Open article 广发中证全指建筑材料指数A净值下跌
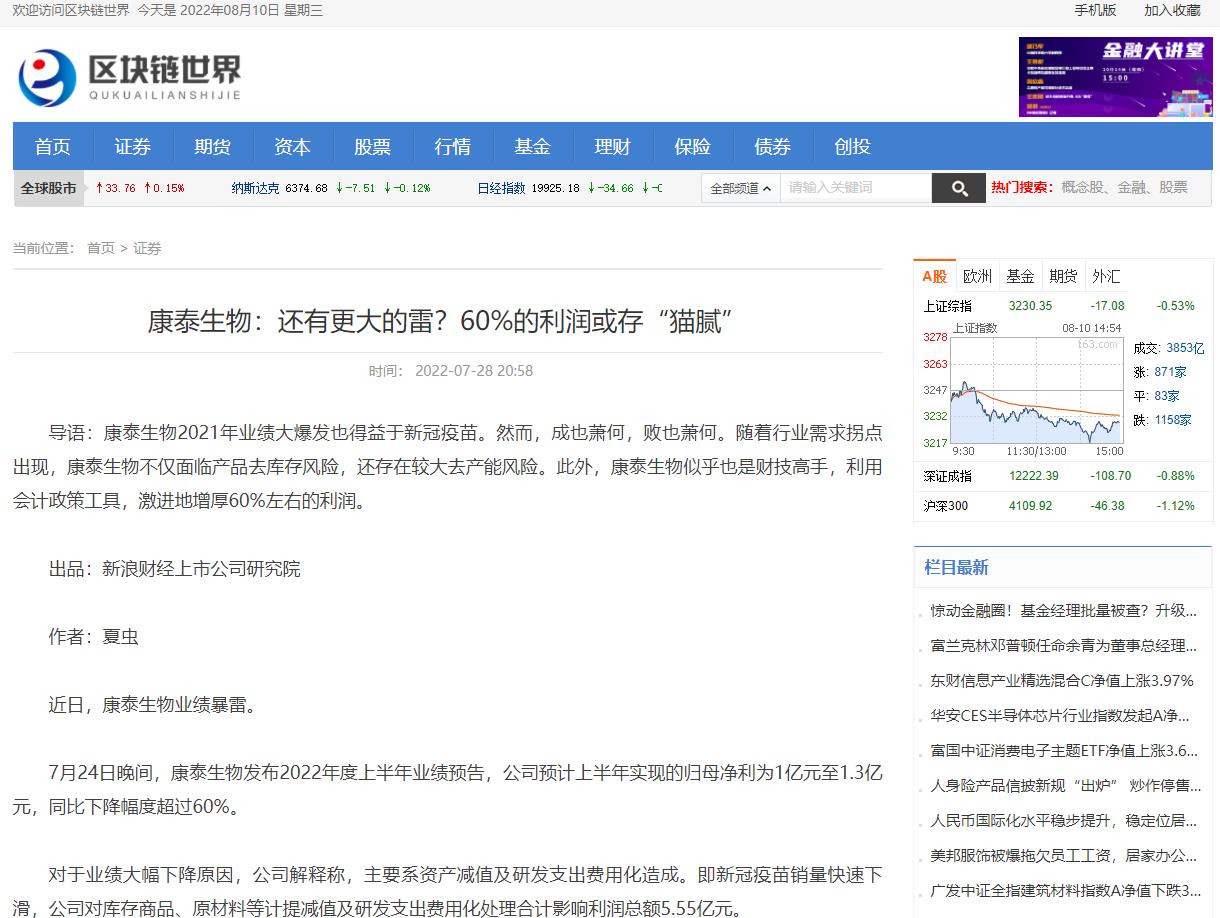This screenshot has height=918, width=1220. tap(1066, 891)
